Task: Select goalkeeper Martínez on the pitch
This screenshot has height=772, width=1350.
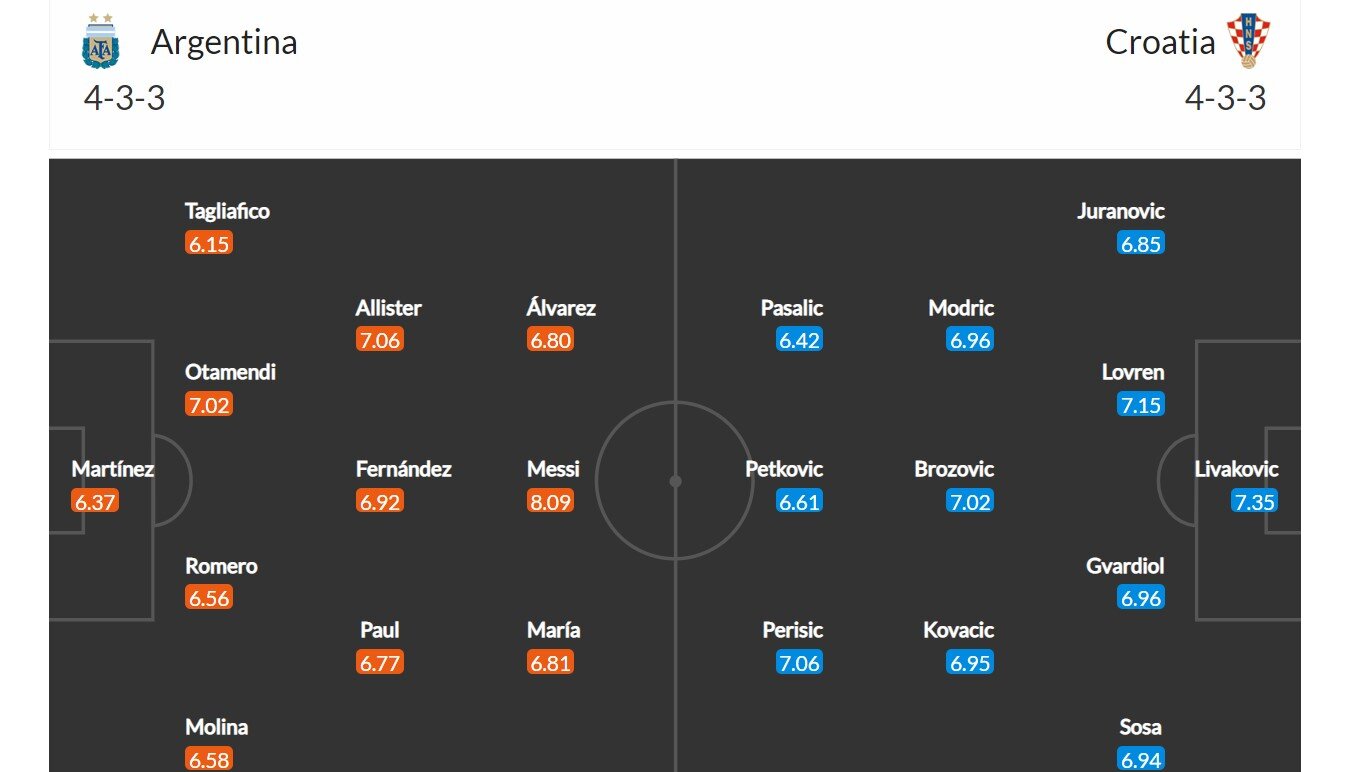Action: [x=112, y=469]
